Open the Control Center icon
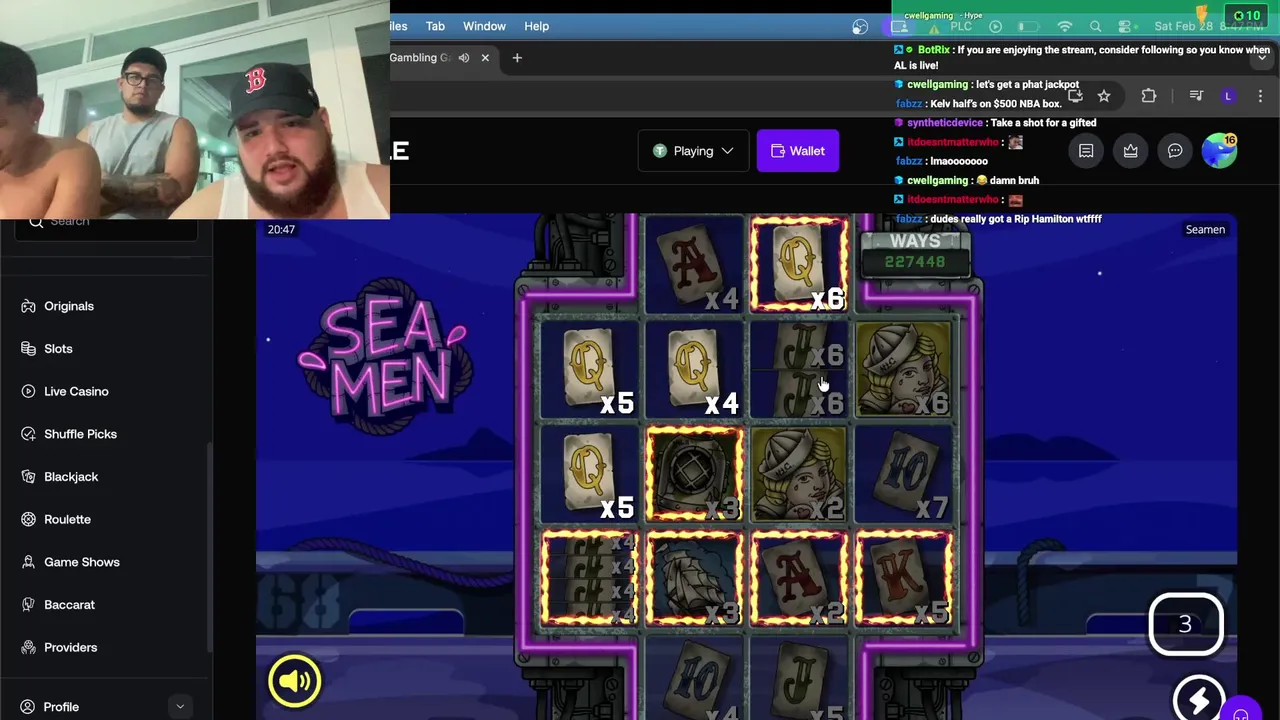This screenshot has width=1280, height=720. pos(1127,27)
